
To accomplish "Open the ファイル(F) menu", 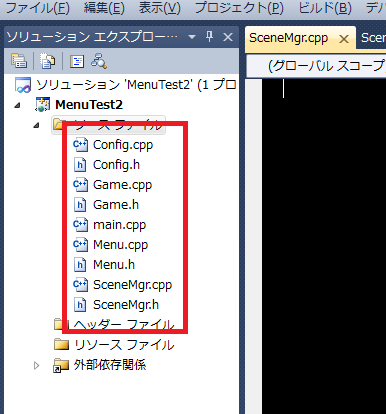I will (38, 8).
